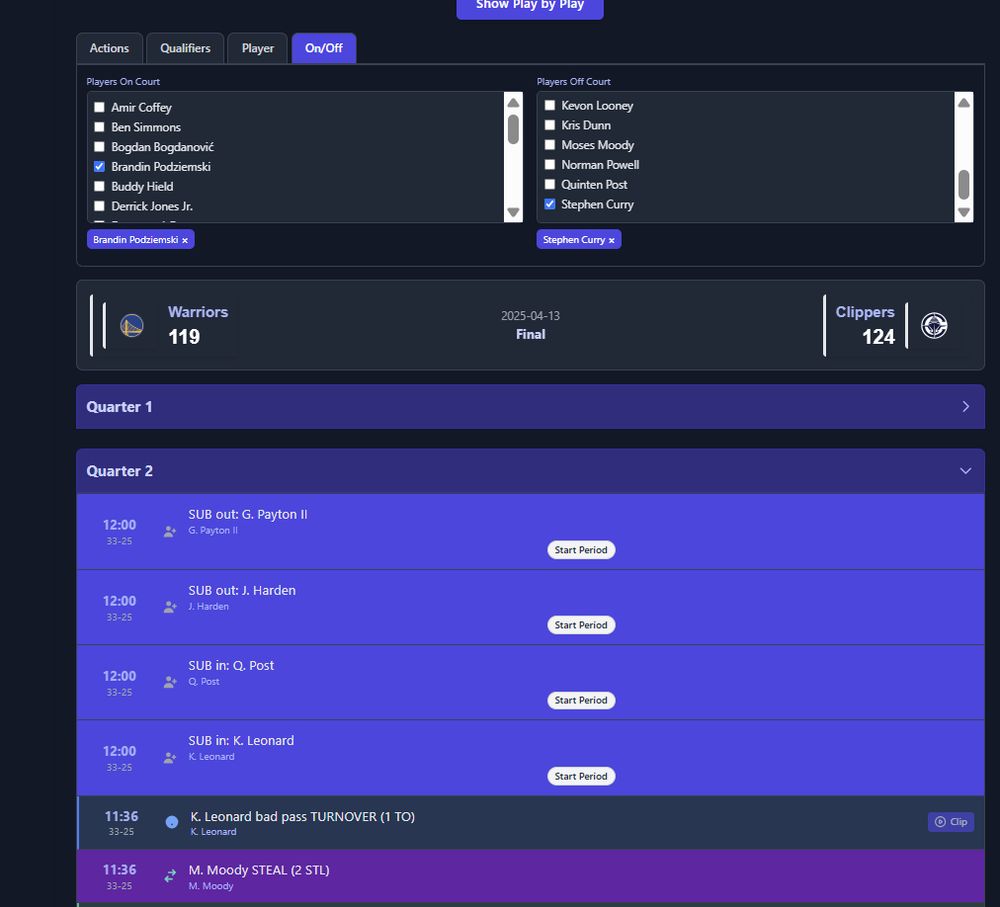Check Ben Simmons checkbox

click(x=99, y=127)
